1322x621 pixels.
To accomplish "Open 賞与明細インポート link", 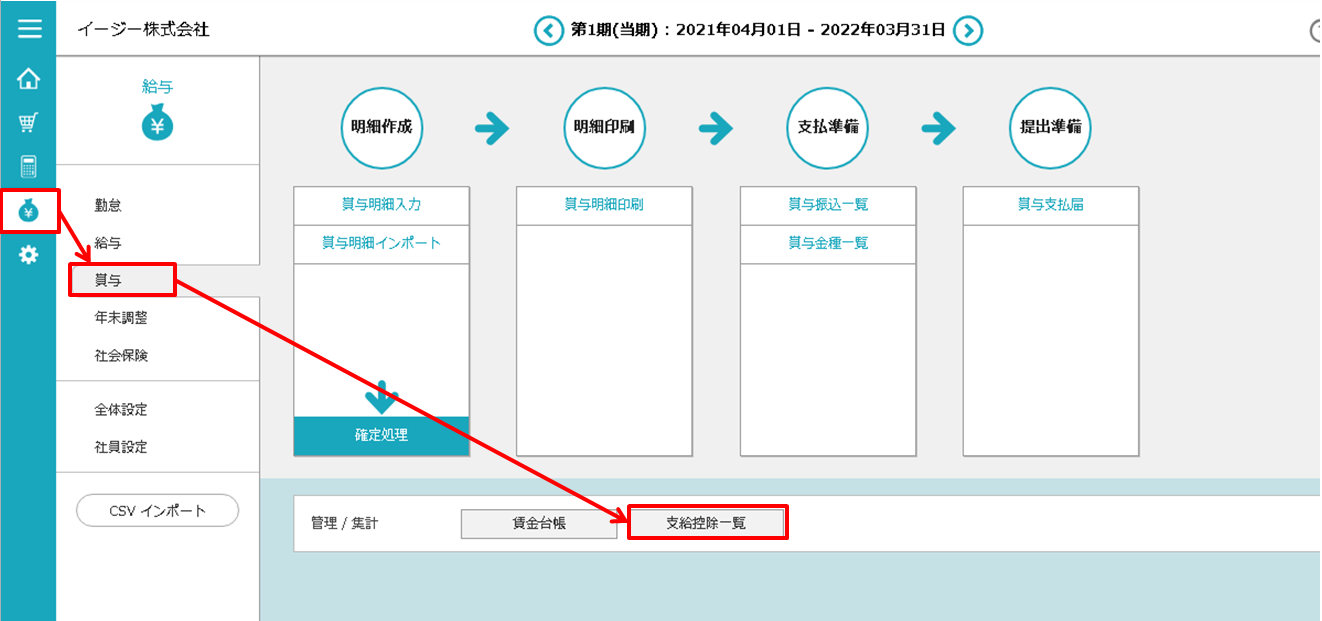I will point(381,243).
